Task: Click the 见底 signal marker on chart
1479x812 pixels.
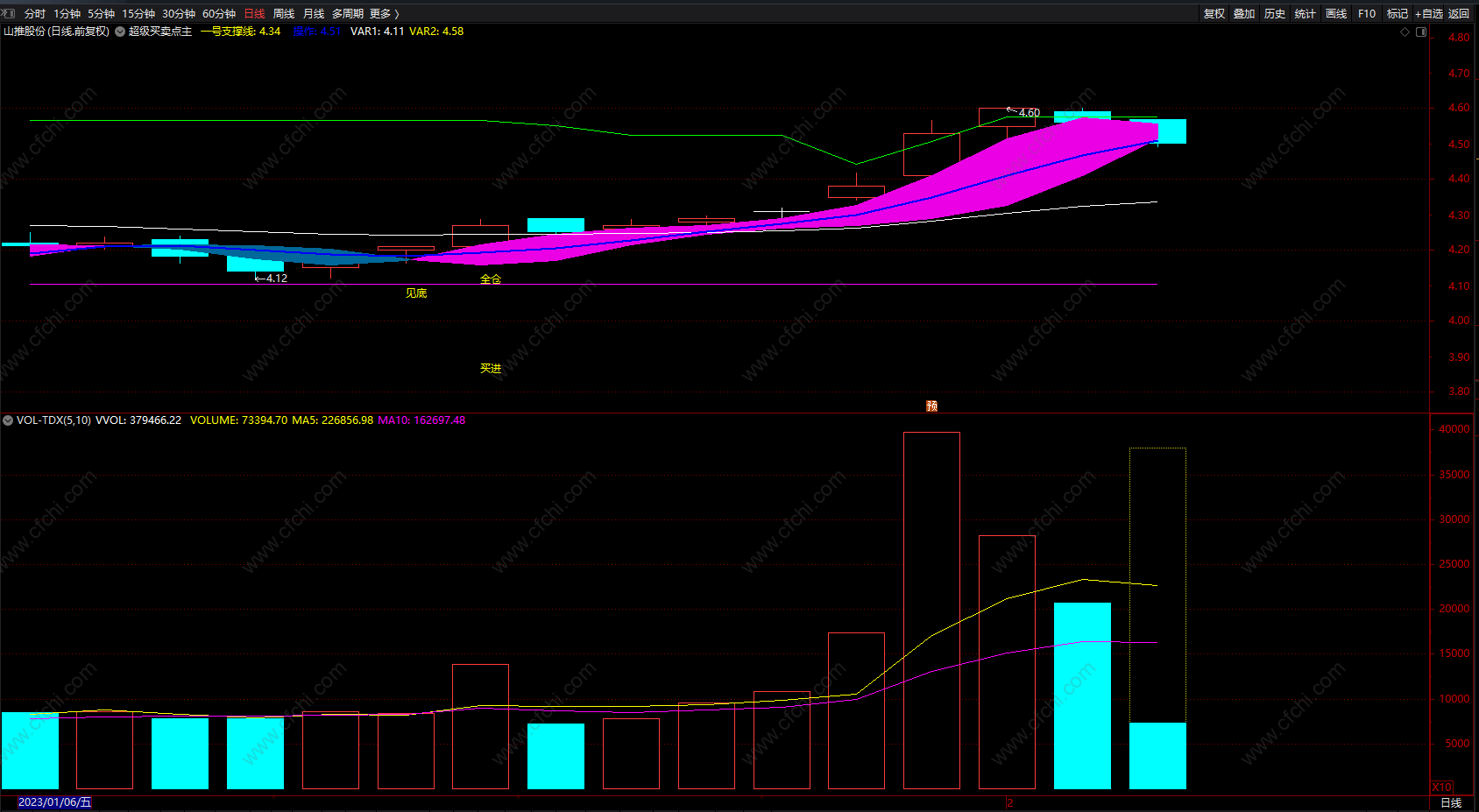Action: click(416, 293)
